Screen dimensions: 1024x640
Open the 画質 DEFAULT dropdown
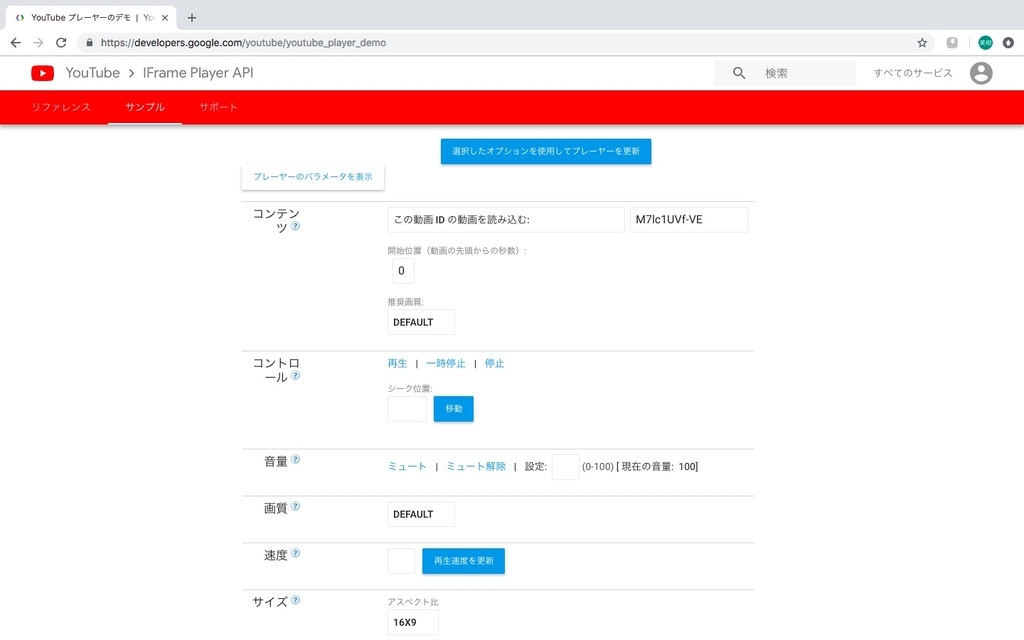point(420,513)
